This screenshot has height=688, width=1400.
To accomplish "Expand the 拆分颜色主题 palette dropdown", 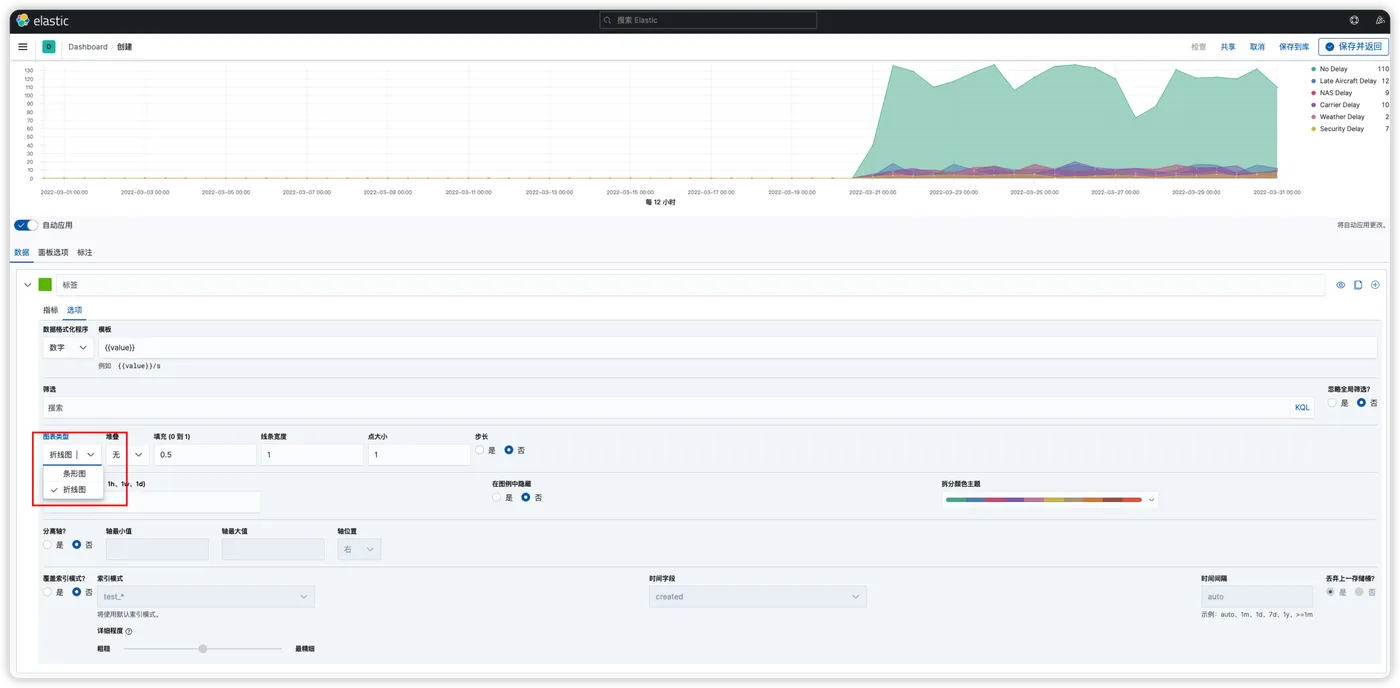I will 1050,499.
